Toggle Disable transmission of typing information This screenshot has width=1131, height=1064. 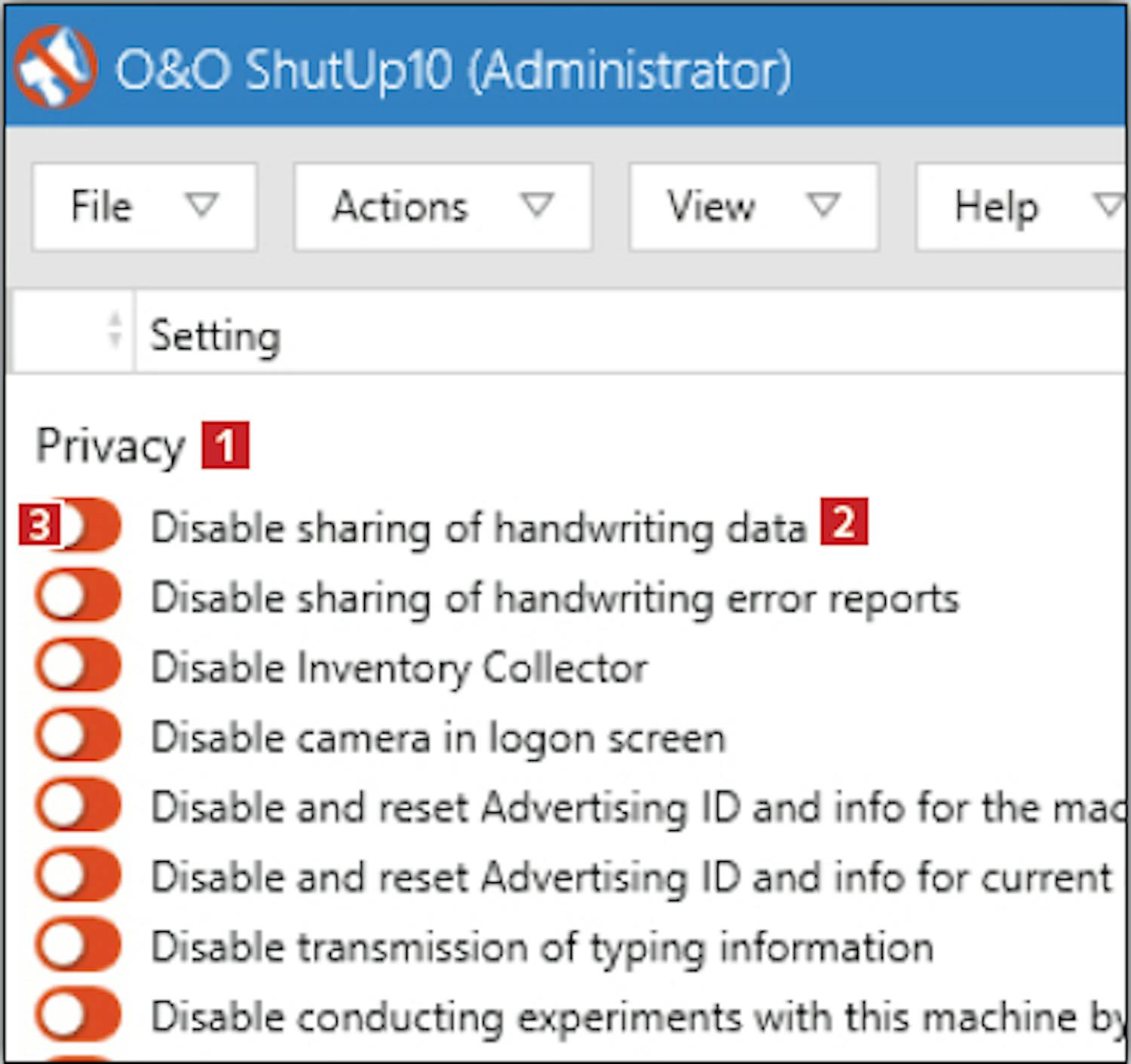pyautogui.click(x=78, y=946)
